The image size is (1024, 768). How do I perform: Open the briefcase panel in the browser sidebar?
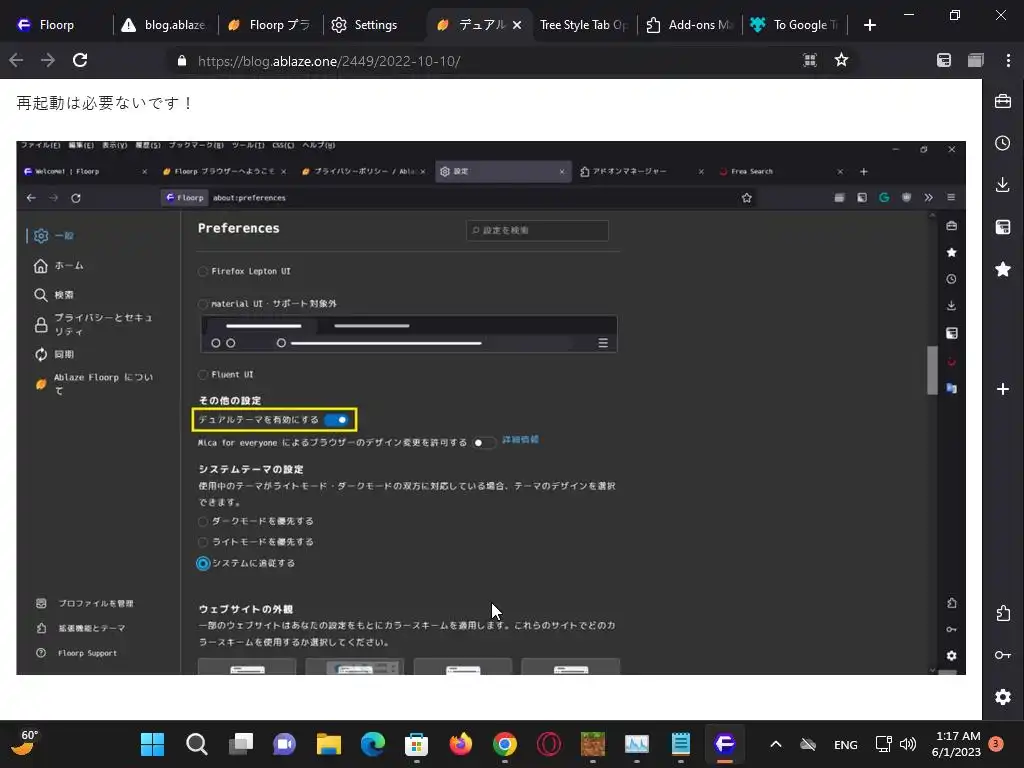pyautogui.click(x=1002, y=101)
